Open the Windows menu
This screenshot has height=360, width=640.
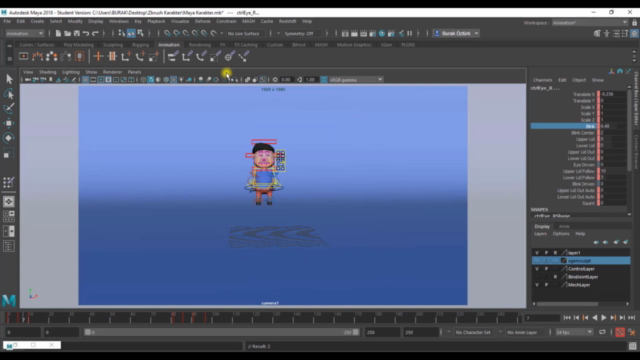(119, 21)
